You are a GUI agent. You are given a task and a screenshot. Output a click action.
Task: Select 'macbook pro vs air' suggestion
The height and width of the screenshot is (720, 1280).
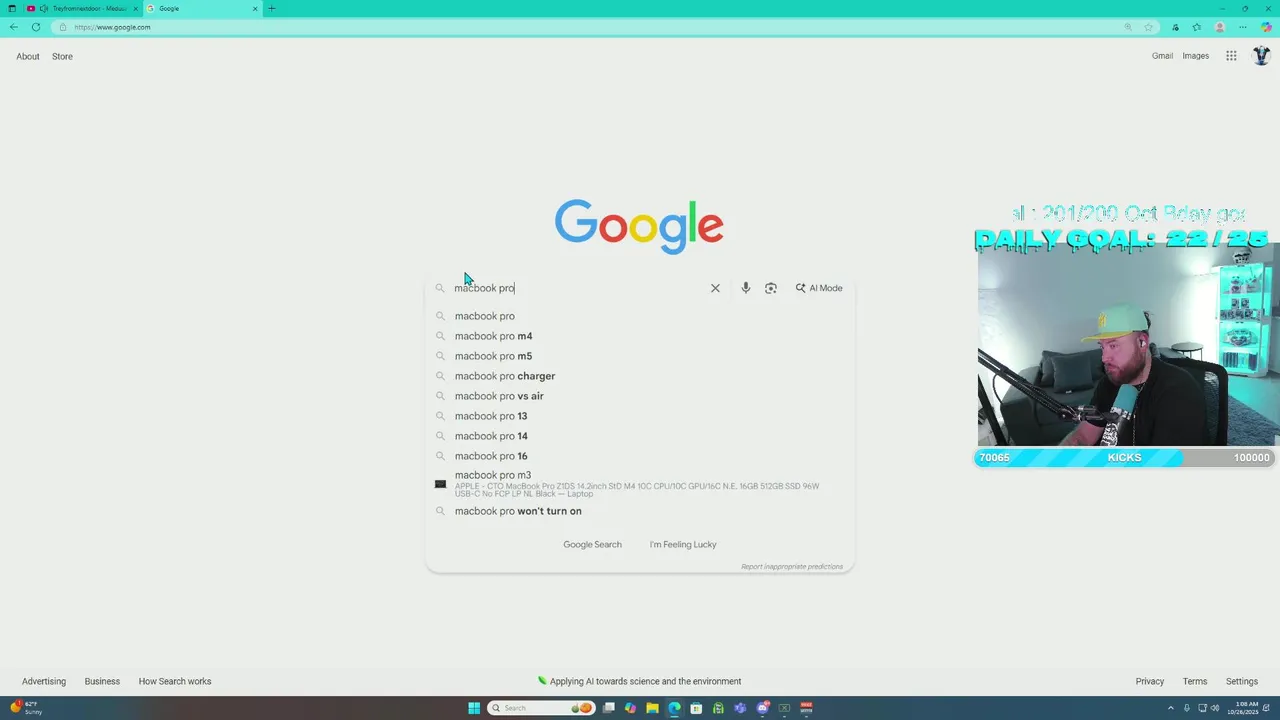tap(640, 396)
